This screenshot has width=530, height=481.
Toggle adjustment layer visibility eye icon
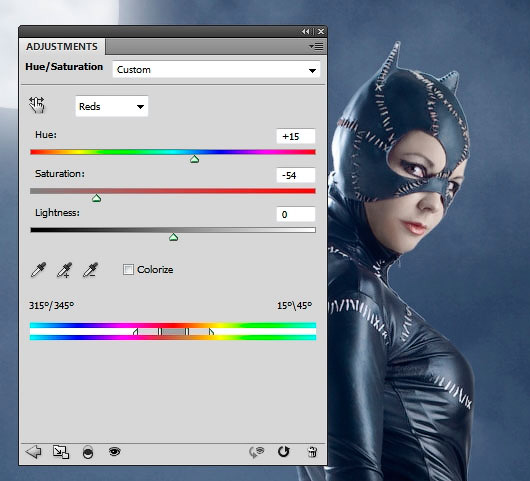(115, 451)
